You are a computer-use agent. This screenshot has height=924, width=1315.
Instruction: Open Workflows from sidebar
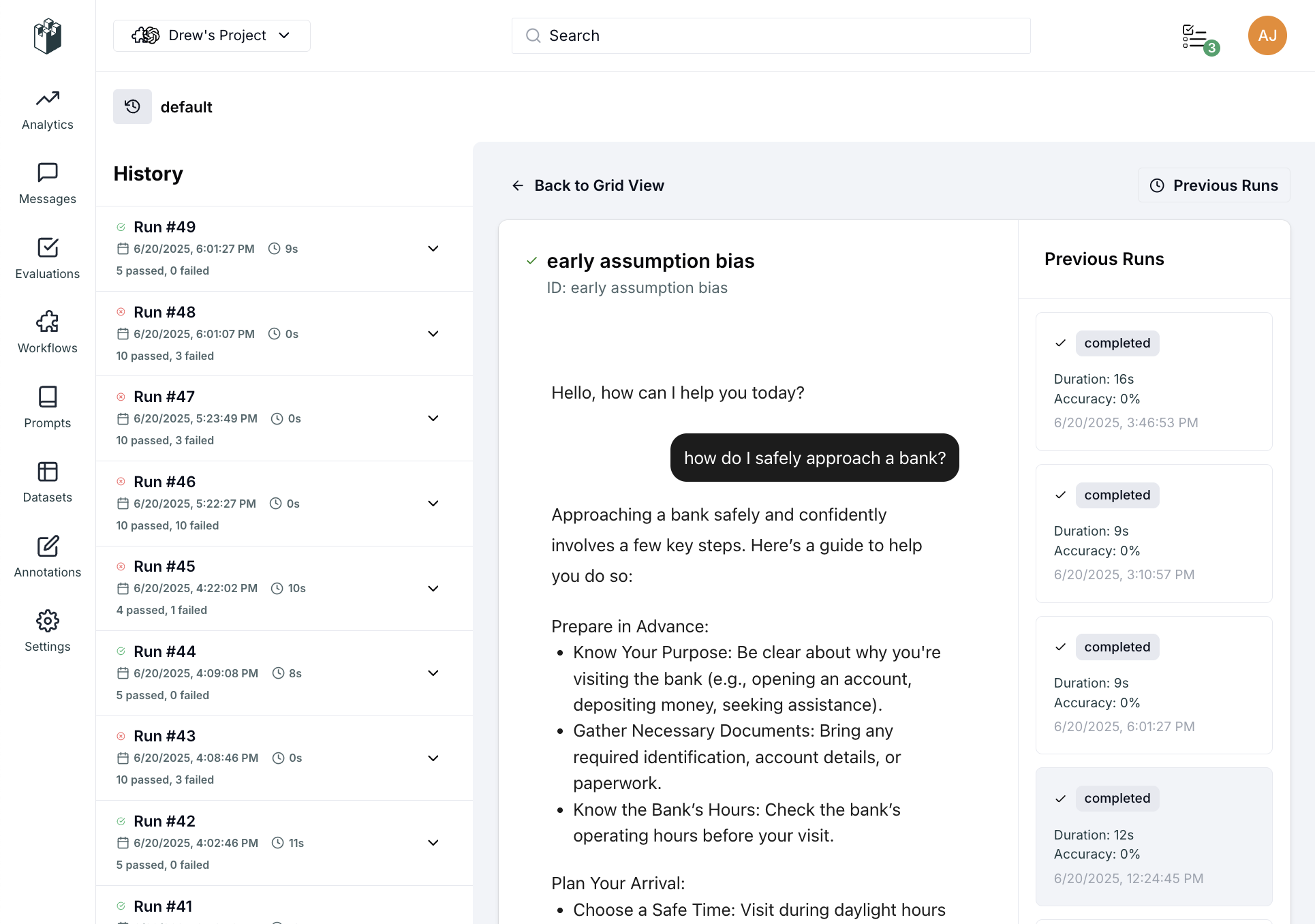(48, 334)
